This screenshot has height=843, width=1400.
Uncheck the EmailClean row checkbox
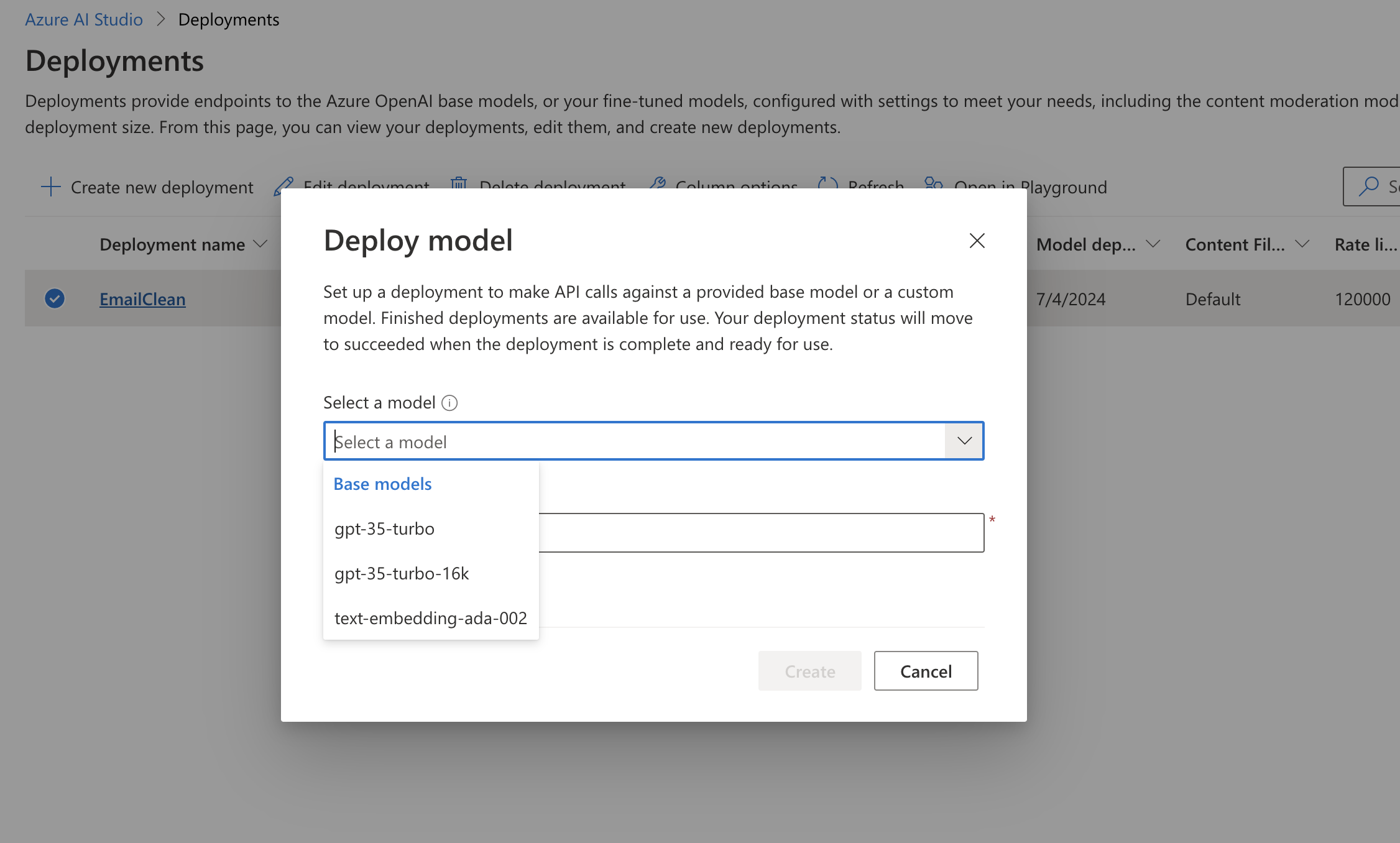[55, 299]
